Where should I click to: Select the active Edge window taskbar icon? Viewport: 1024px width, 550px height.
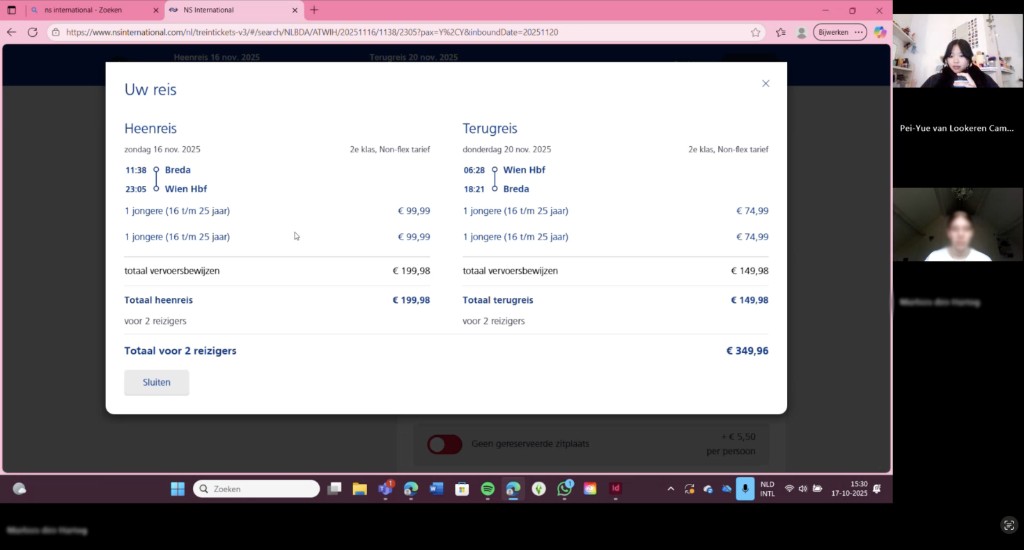[513, 489]
